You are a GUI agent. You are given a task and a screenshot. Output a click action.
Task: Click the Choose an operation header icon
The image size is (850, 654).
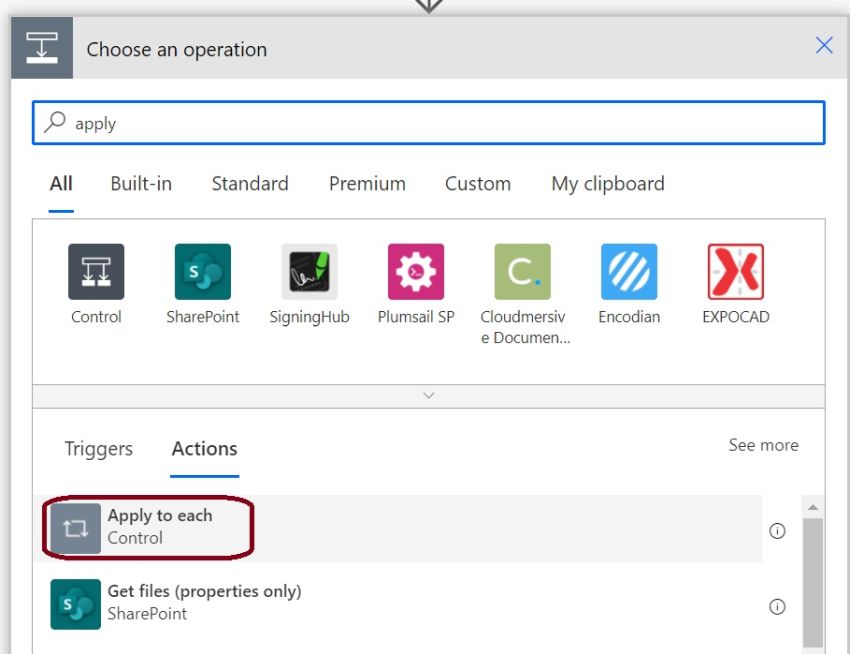tap(42, 45)
